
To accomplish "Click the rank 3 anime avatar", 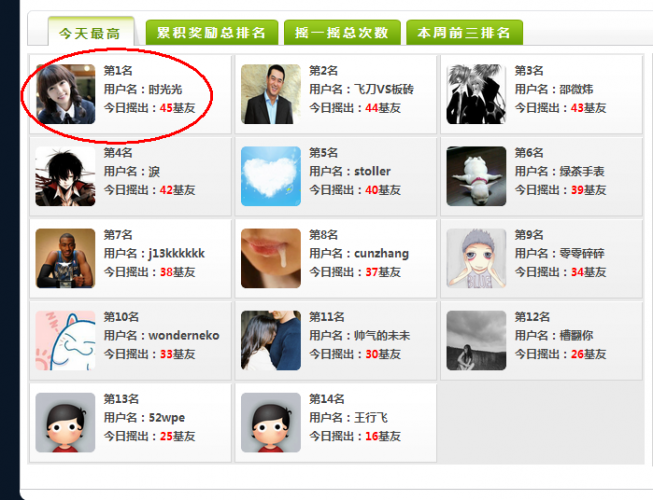I will click(x=476, y=94).
